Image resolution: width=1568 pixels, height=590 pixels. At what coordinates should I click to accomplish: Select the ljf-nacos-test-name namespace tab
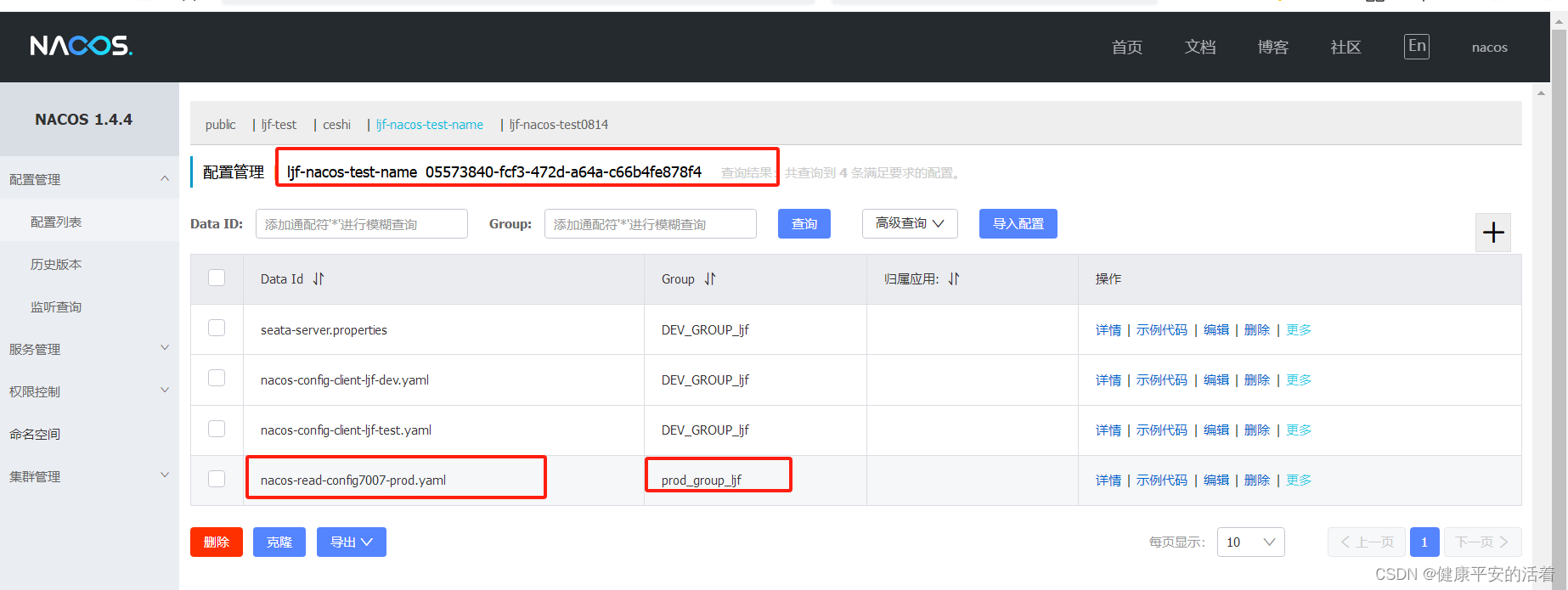pyautogui.click(x=430, y=124)
